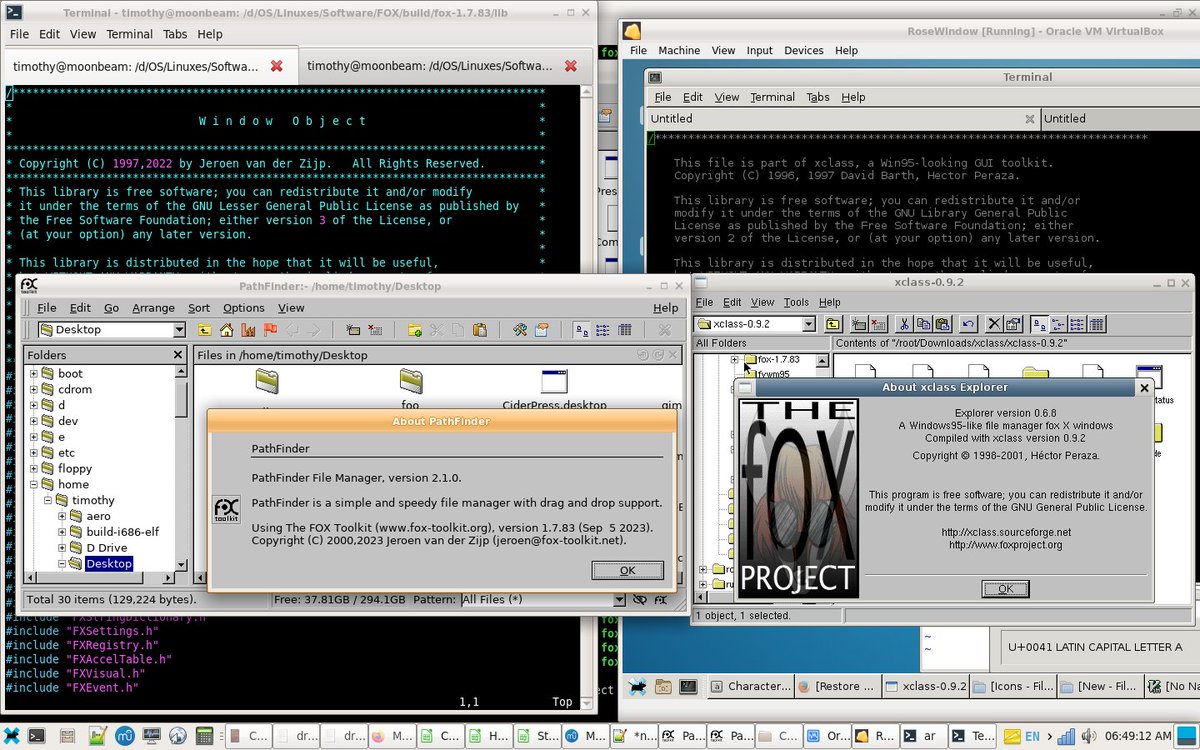Open the Sort menu in PathFinder
This screenshot has height=750, width=1200.
[x=199, y=308]
